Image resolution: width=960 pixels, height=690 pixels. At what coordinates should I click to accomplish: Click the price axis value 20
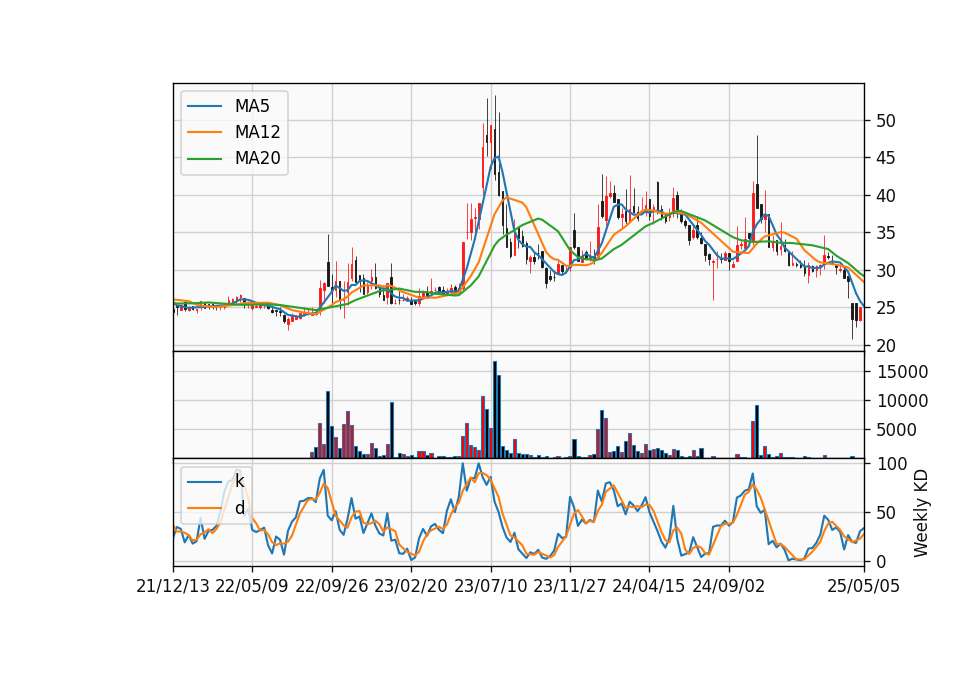[885, 346]
